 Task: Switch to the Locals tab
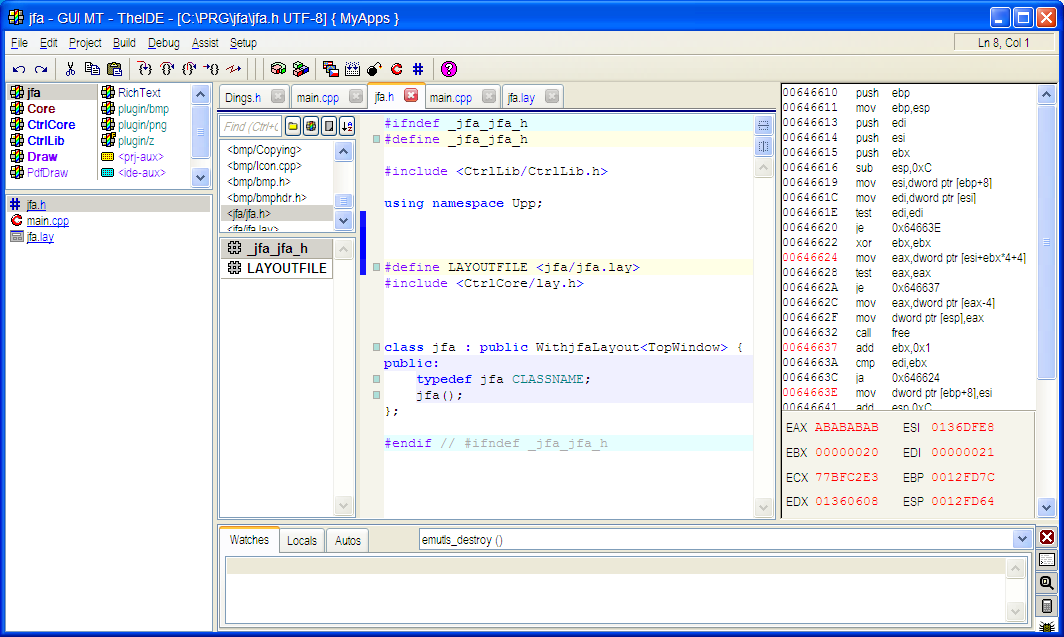301,540
